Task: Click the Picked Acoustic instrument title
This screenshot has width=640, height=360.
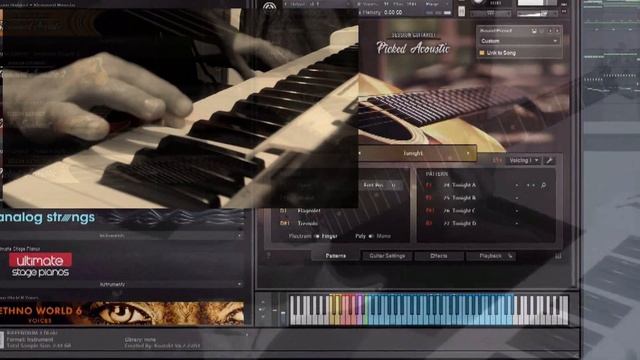Action: coord(412,48)
